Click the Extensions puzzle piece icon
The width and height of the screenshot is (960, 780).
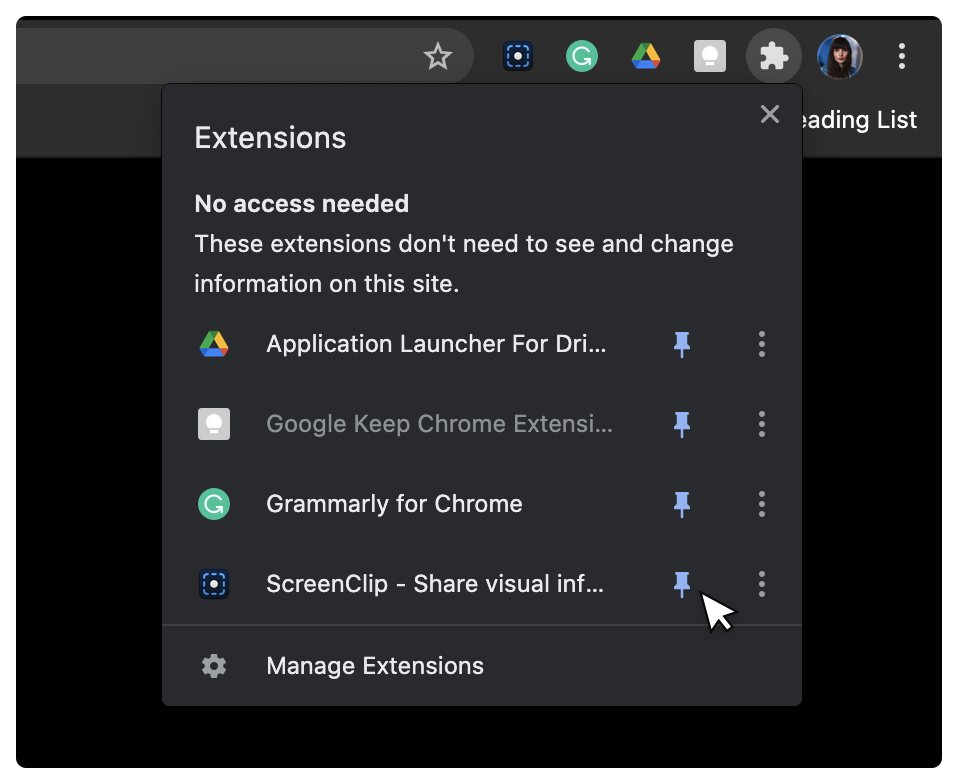[x=774, y=56]
